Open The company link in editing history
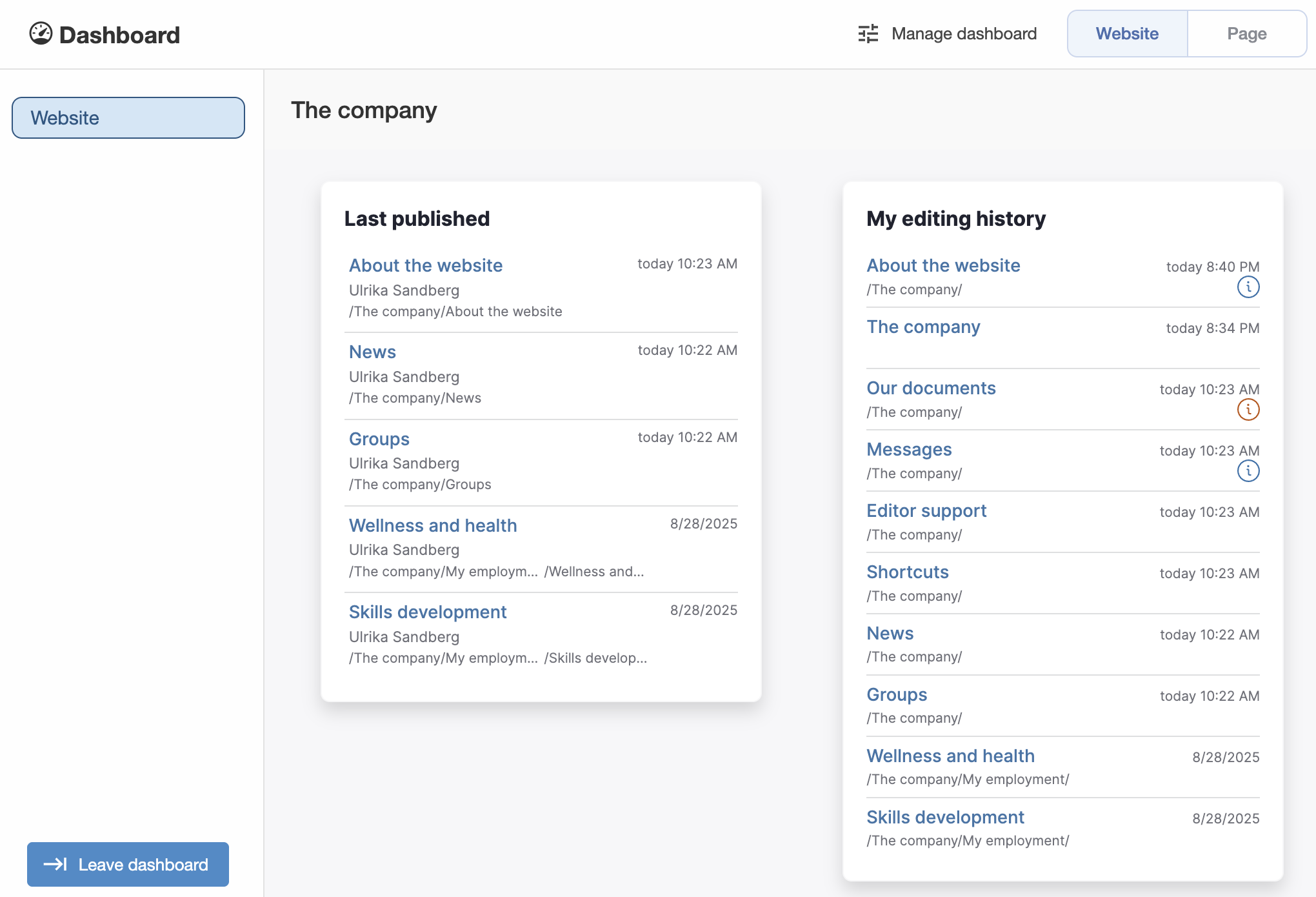This screenshot has height=897, width=1316. [x=923, y=327]
